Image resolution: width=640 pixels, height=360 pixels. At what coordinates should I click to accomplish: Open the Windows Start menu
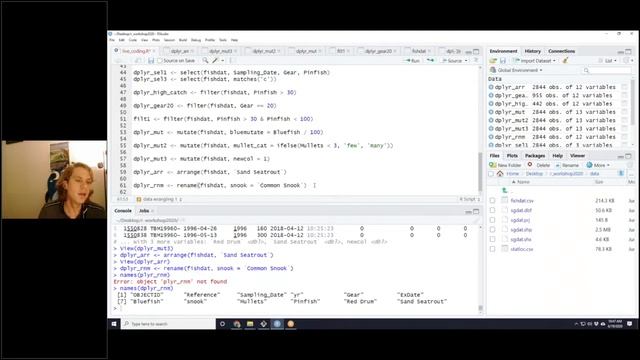click(x=114, y=324)
